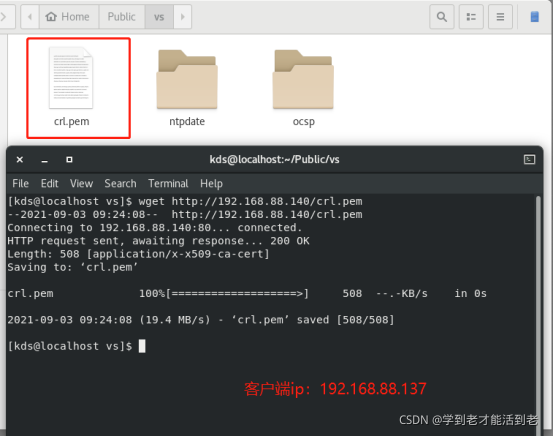This screenshot has width=554, height=436.
Task: Open the terminal View menu
Action: (81, 183)
